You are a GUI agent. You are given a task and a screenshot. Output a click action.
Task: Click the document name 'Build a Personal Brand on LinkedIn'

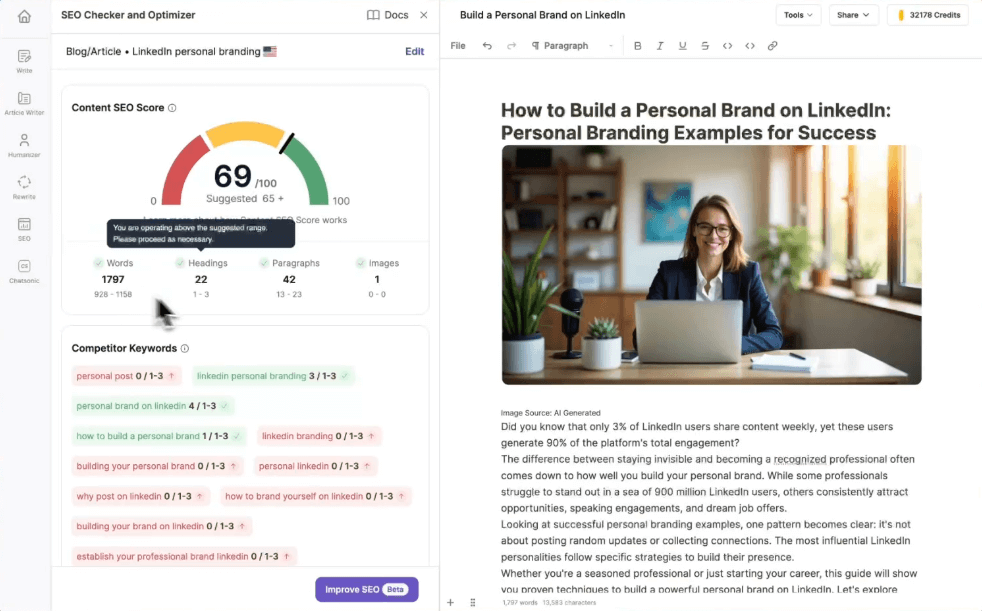542,15
